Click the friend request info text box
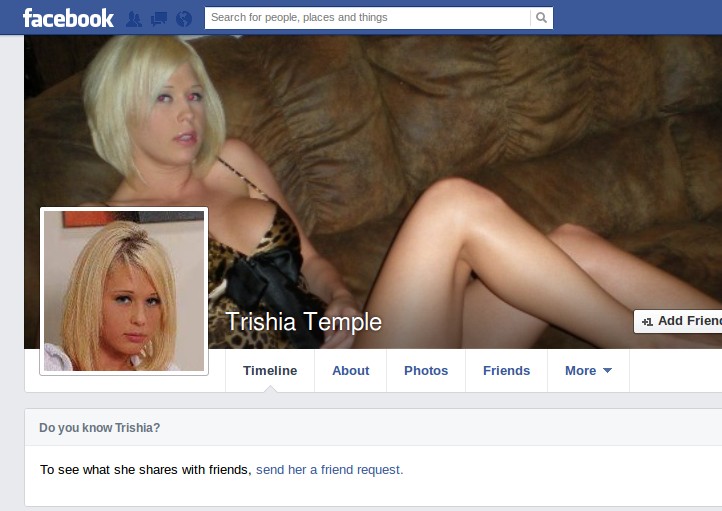 (x=373, y=476)
